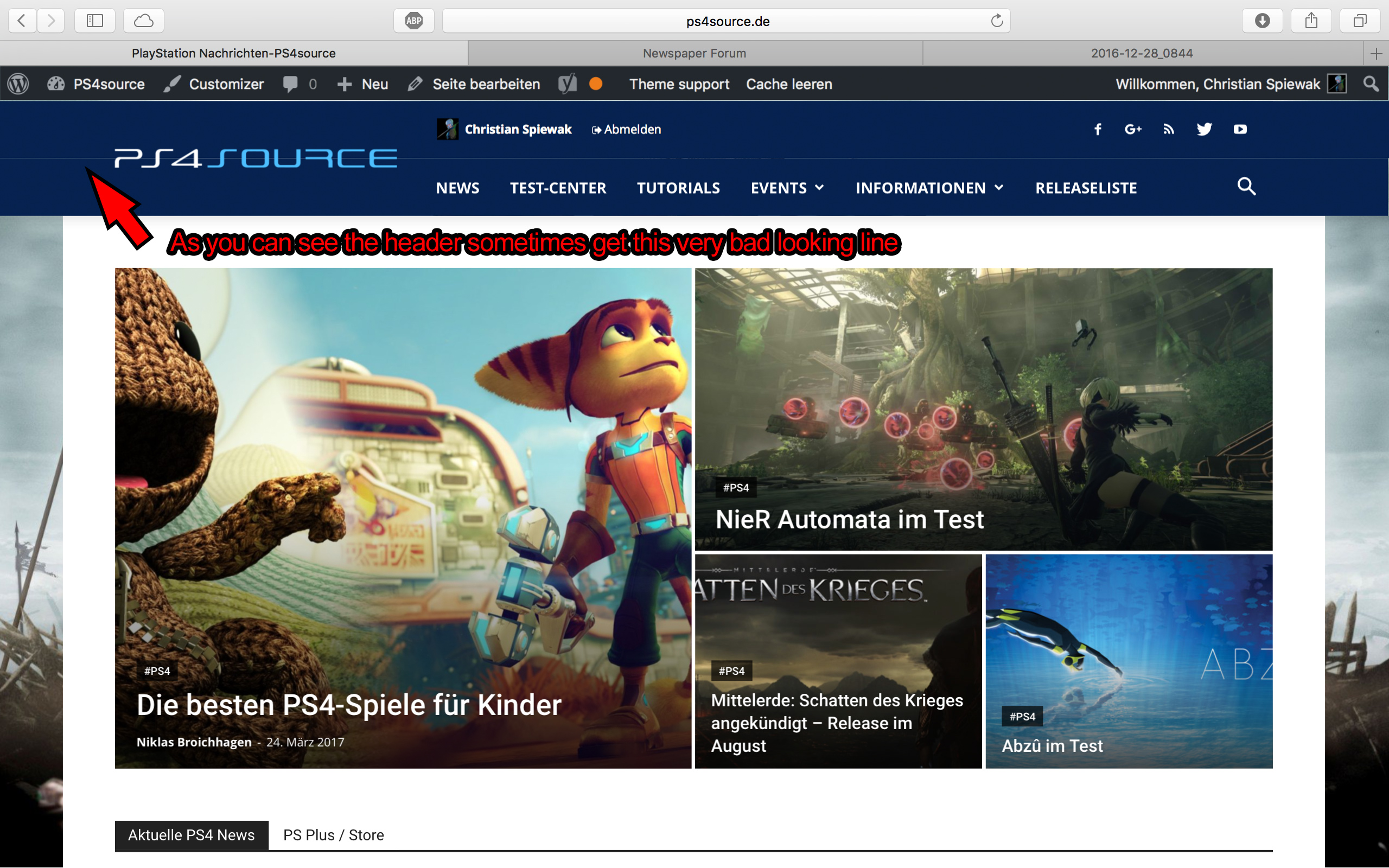Open the Test-Center menu item
Screen dimensions: 1389x868
coord(558,188)
